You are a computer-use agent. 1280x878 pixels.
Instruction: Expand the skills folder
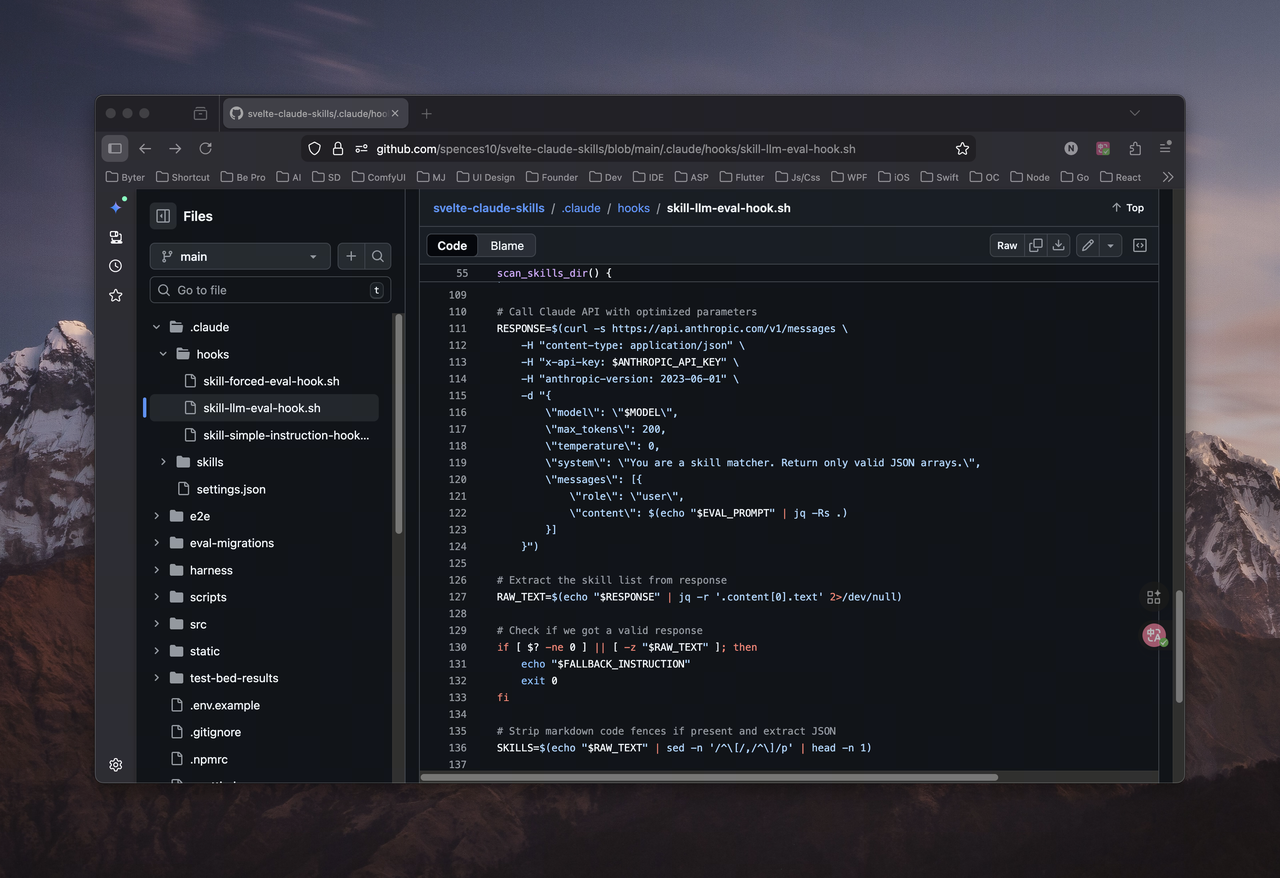pyautogui.click(x=164, y=462)
